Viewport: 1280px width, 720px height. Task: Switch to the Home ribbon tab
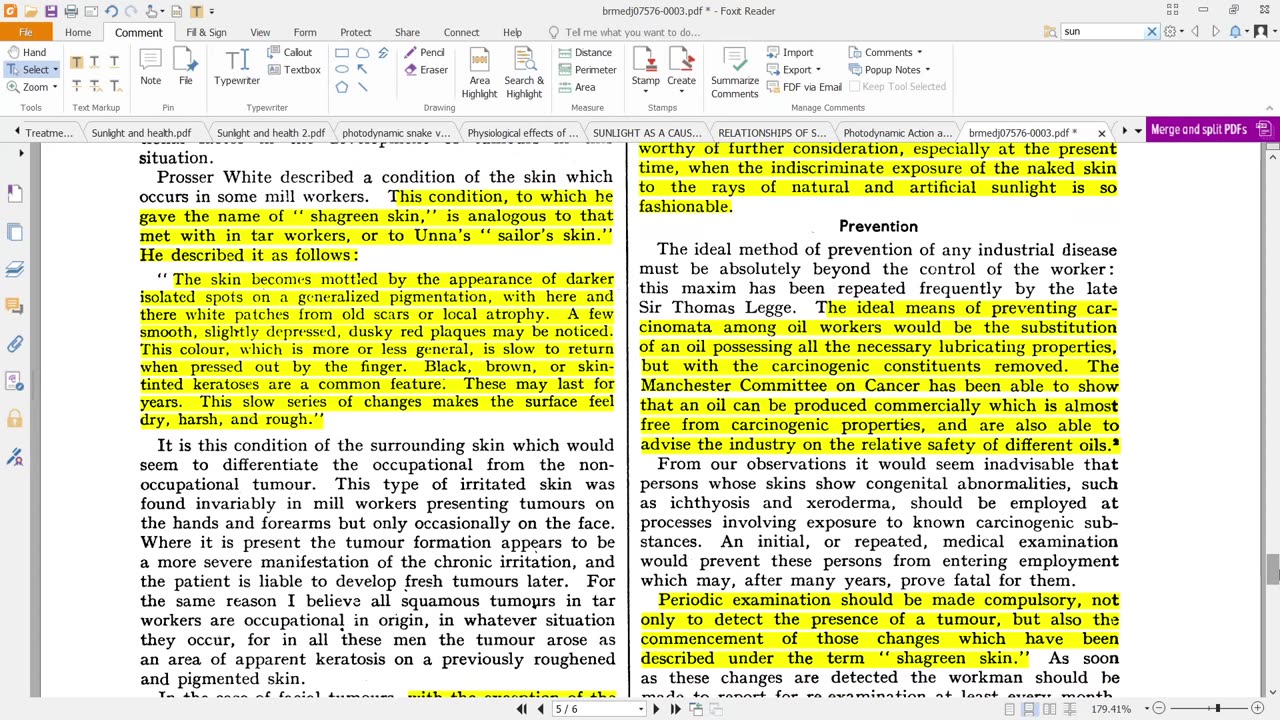[x=78, y=32]
